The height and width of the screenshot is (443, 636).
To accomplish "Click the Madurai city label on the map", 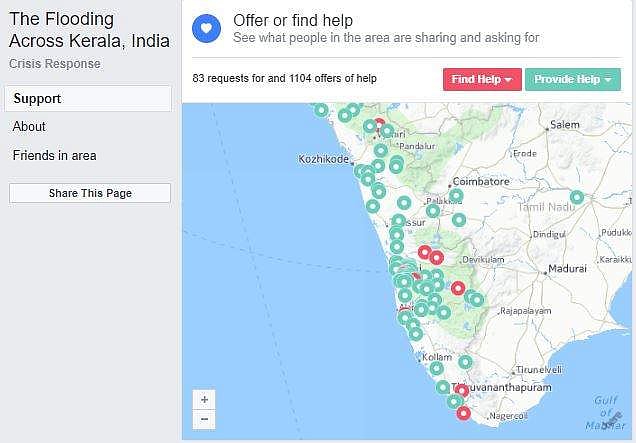I will [x=568, y=269].
